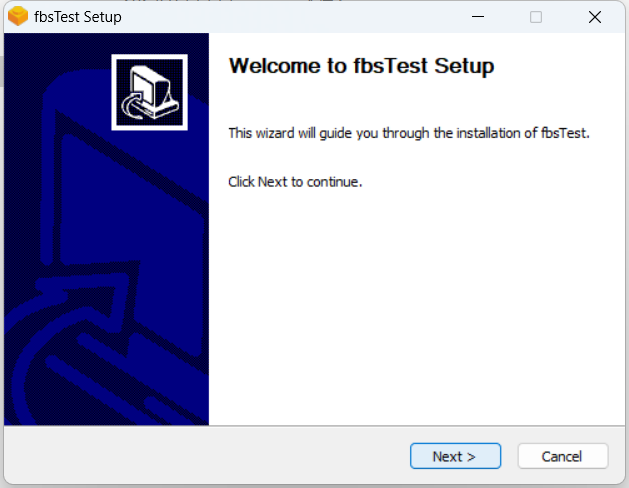This screenshot has height=488, width=629.
Task: Click the "Welcome to fbsTest Setup" heading
Action: click(361, 66)
